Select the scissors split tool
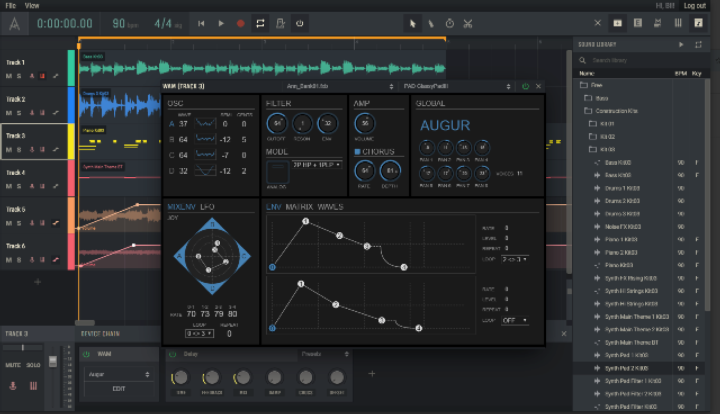The width and height of the screenshot is (720, 414). point(468,23)
